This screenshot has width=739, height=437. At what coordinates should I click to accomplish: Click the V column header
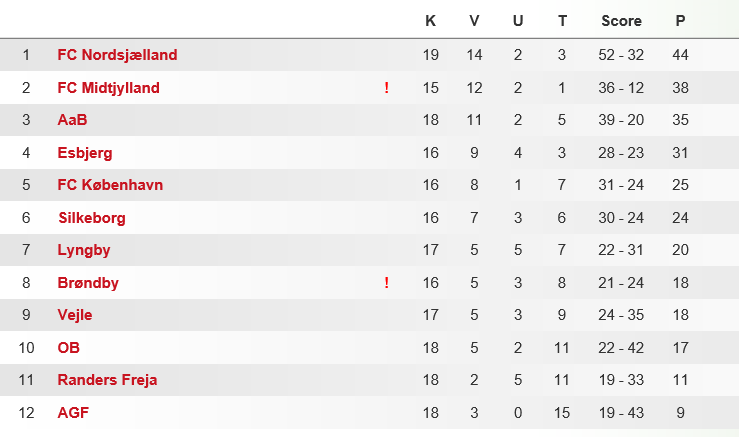click(474, 21)
